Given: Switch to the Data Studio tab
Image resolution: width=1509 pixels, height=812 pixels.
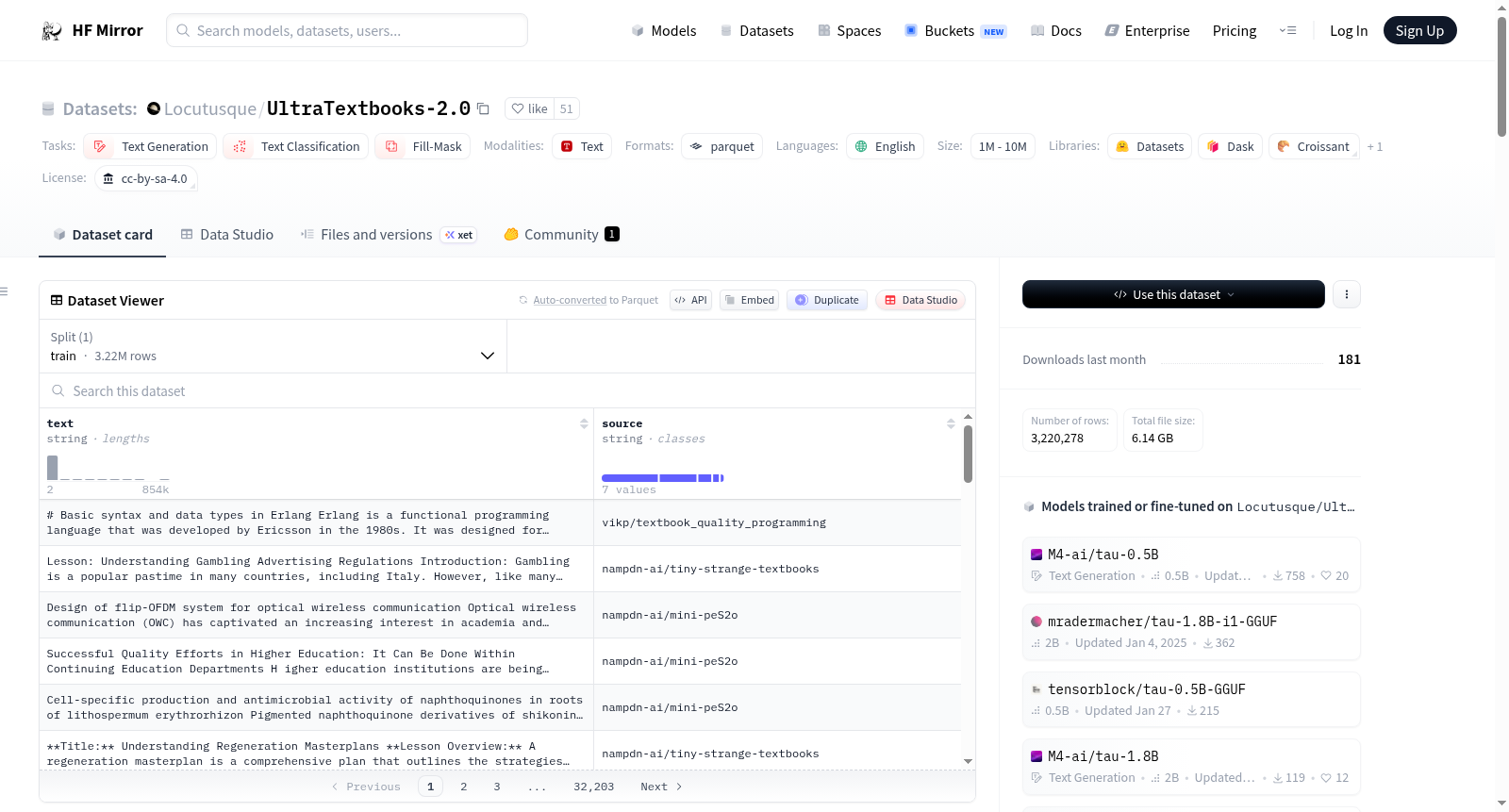Looking at the screenshot, I should point(227,235).
